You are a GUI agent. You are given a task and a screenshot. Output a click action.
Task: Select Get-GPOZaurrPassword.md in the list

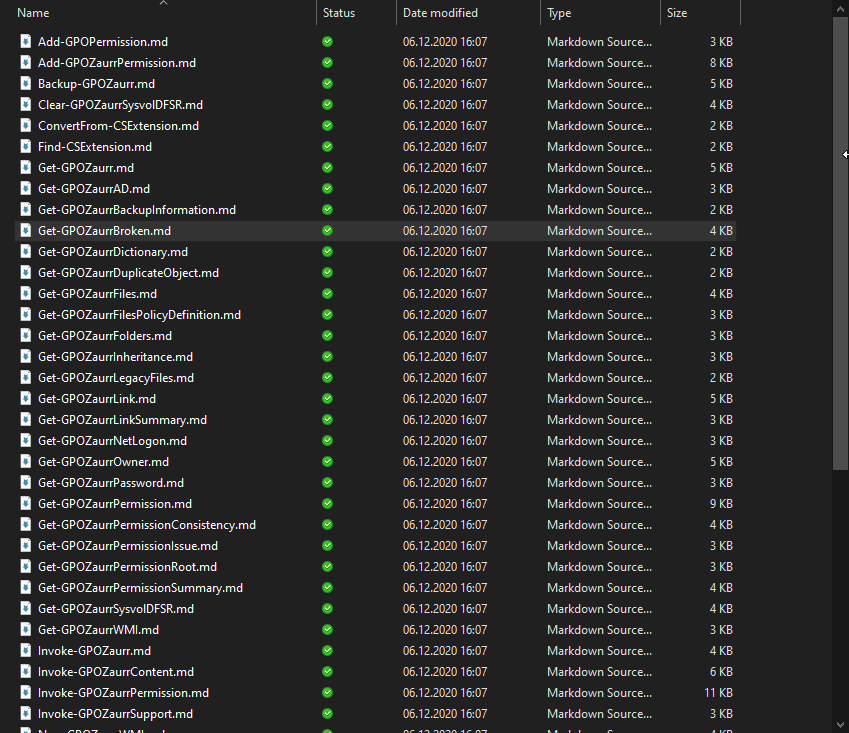(x=110, y=483)
